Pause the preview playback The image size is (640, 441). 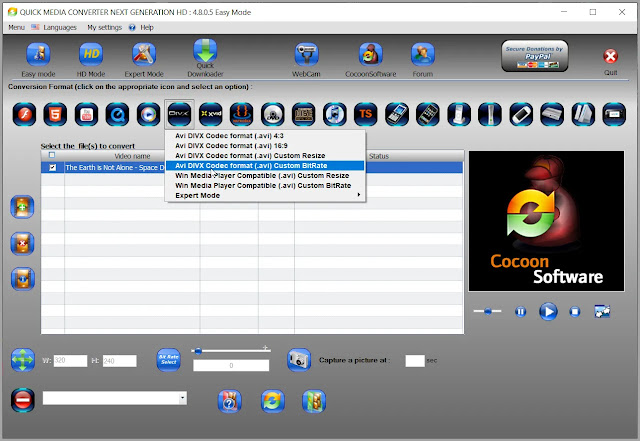[x=520, y=312]
